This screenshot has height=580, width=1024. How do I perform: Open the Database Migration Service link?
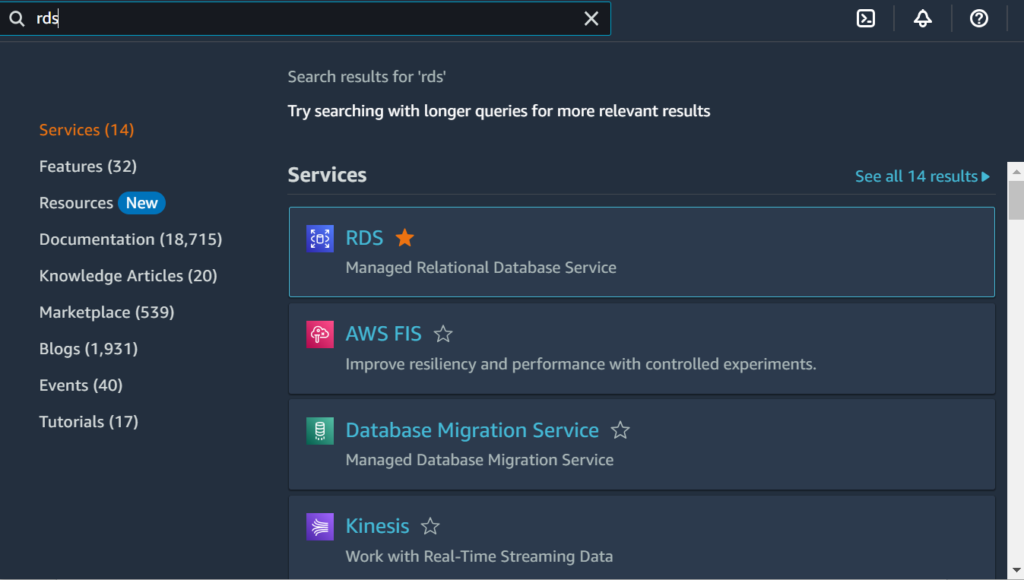pyautogui.click(x=472, y=430)
